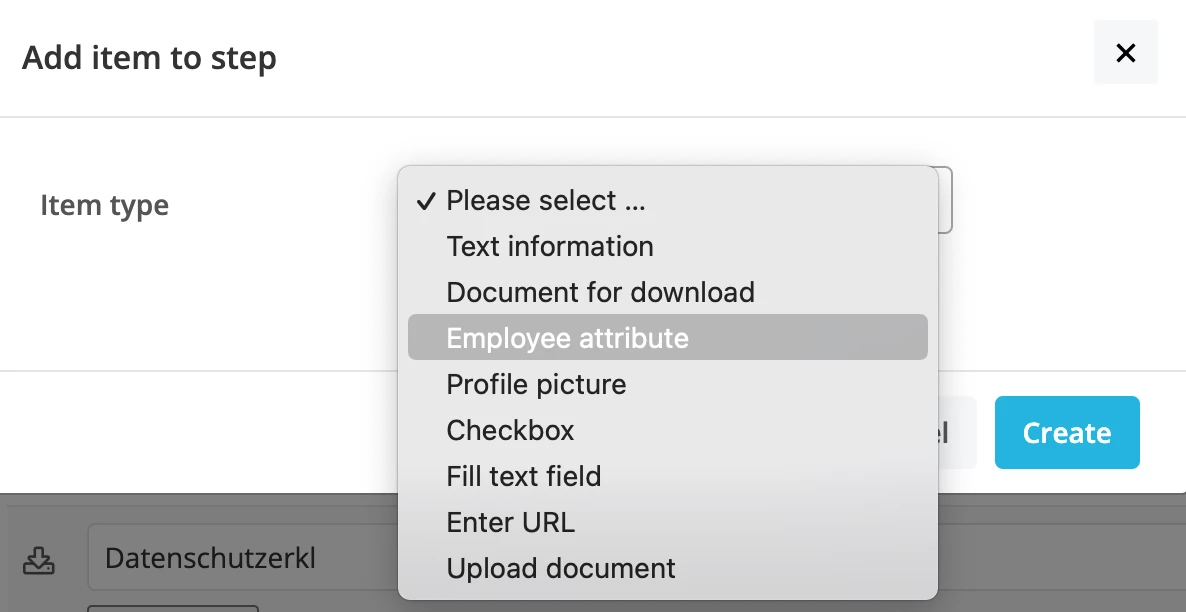Click the blue Create button
Viewport: 1186px width, 612px height.
point(1066,433)
